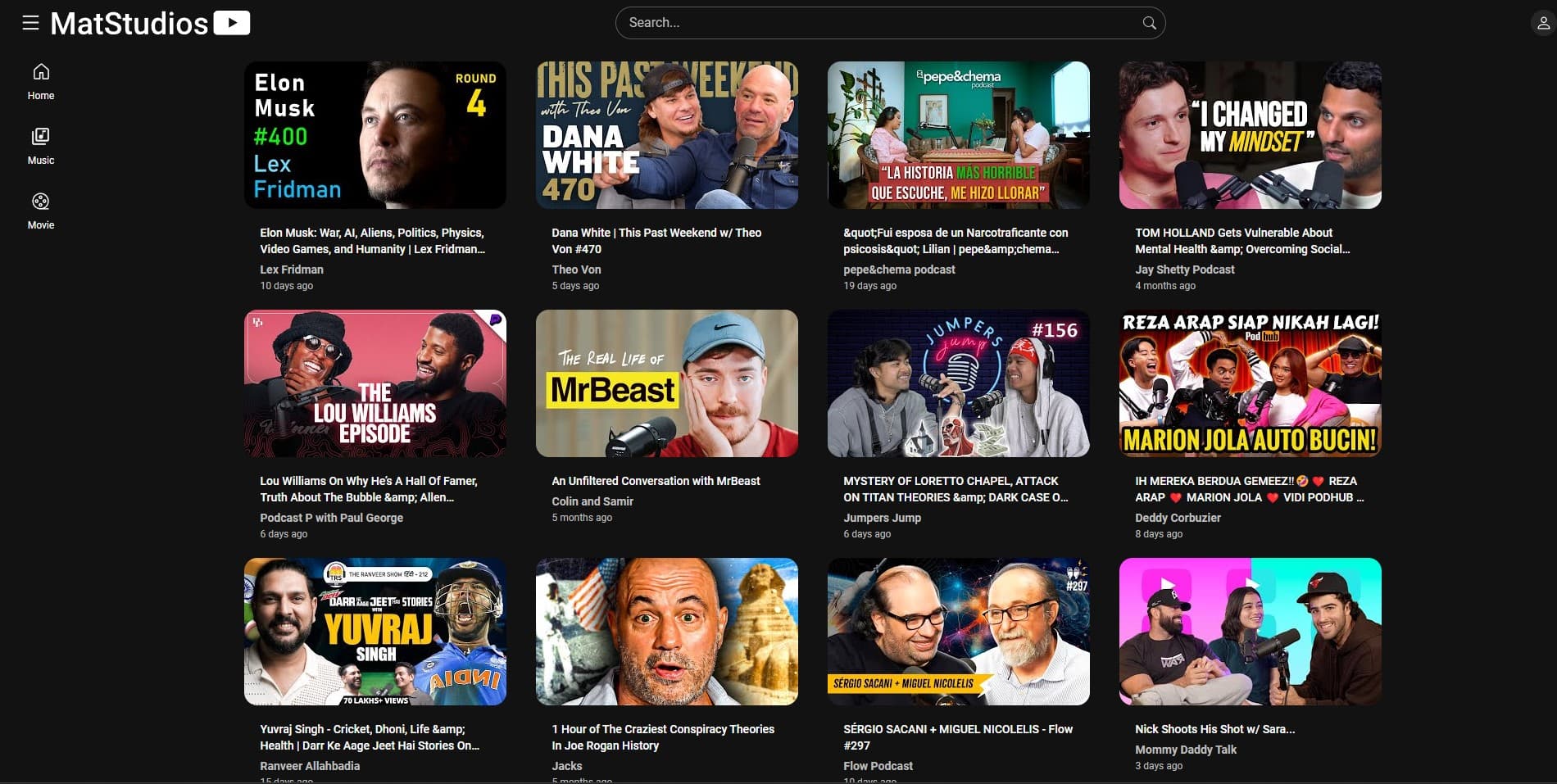Click 1 Hour of Craziest Conspiracy Theories title

(x=663, y=737)
